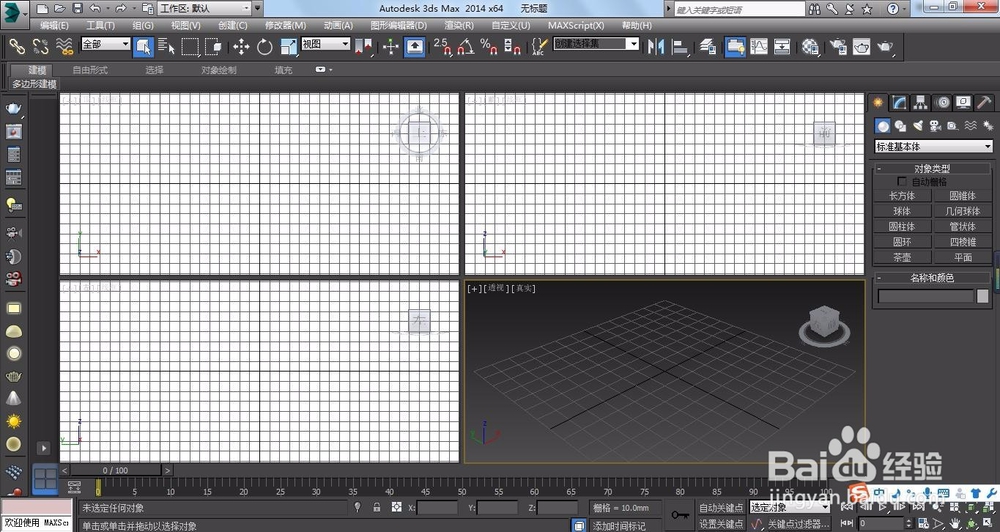
Task: Click the Align tool
Action: [680, 47]
